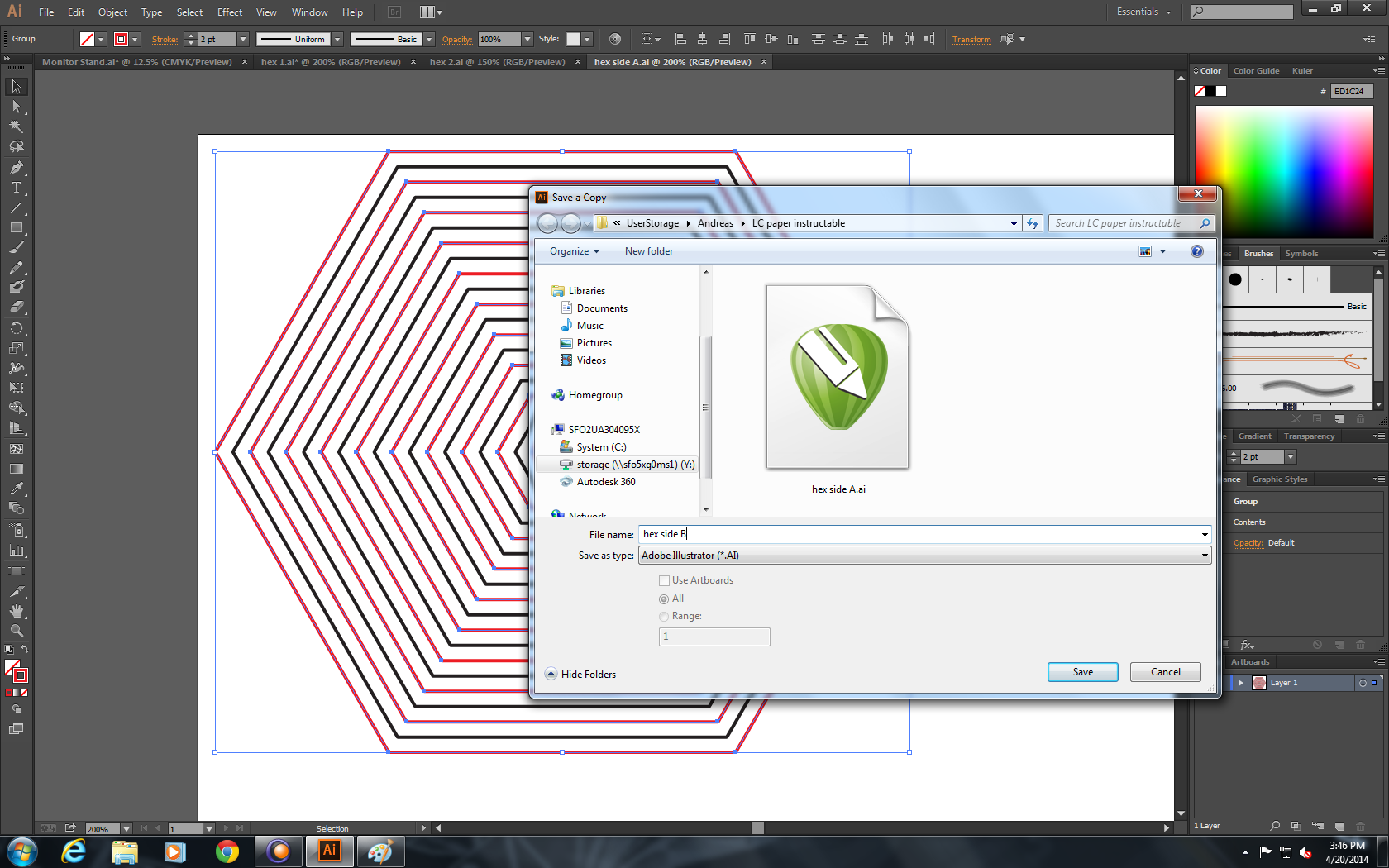Select the Gradient tool
Viewport: 1389px width, 868px height.
17,469
